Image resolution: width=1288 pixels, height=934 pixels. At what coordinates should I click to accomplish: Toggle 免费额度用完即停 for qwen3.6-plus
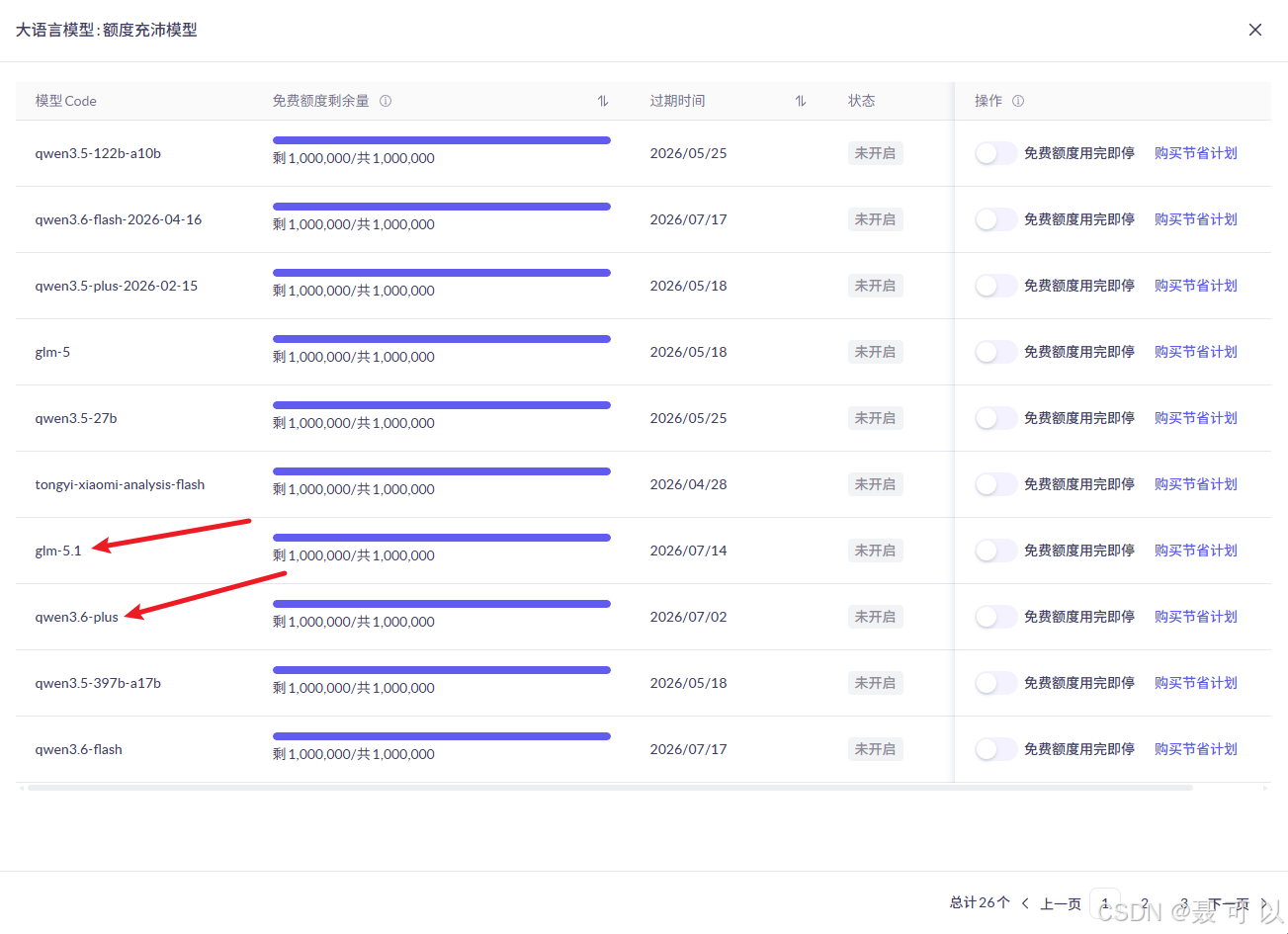(x=995, y=617)
